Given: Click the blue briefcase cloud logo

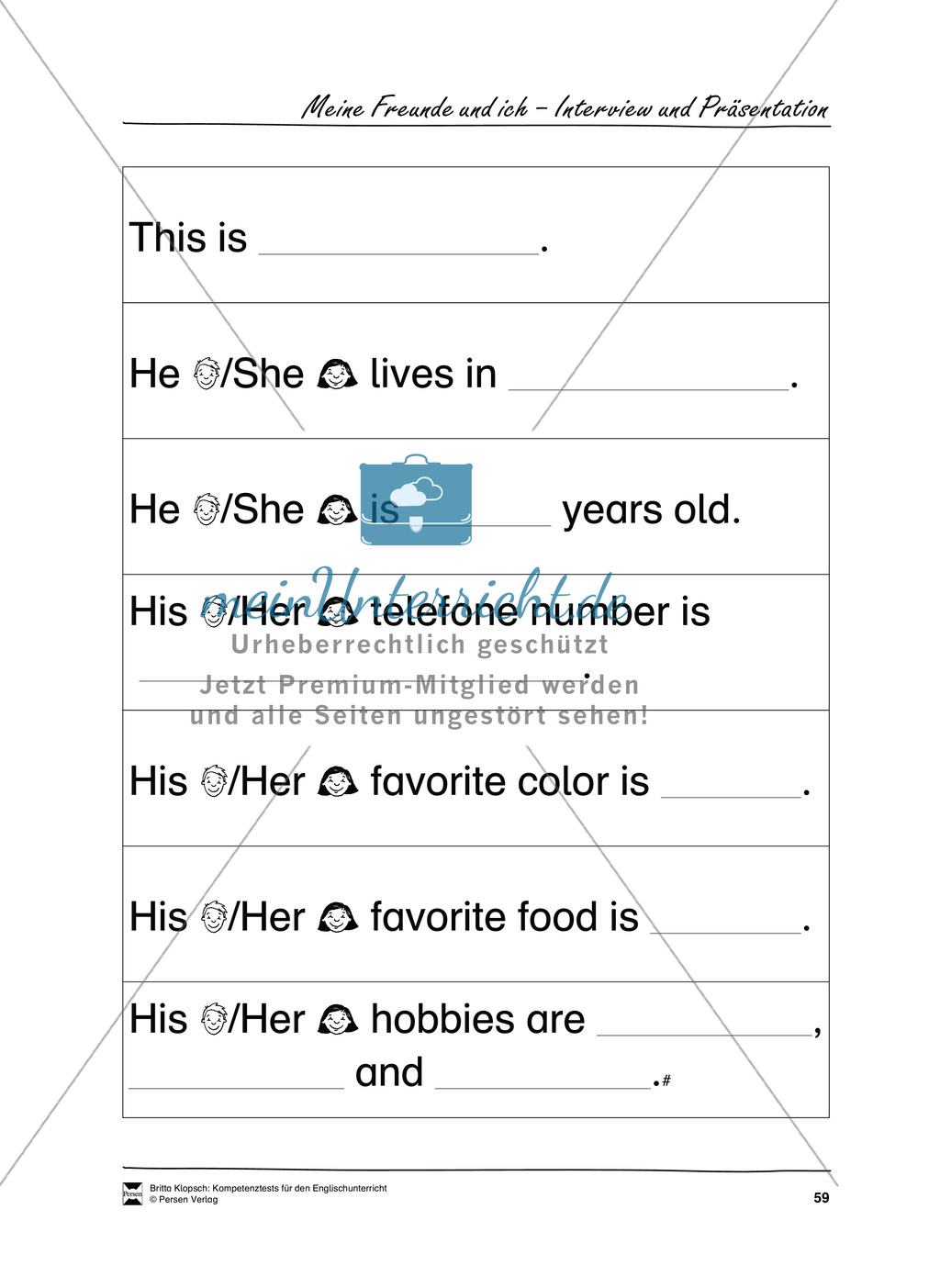Looking at the screenshot, I should tap(416, 499).
